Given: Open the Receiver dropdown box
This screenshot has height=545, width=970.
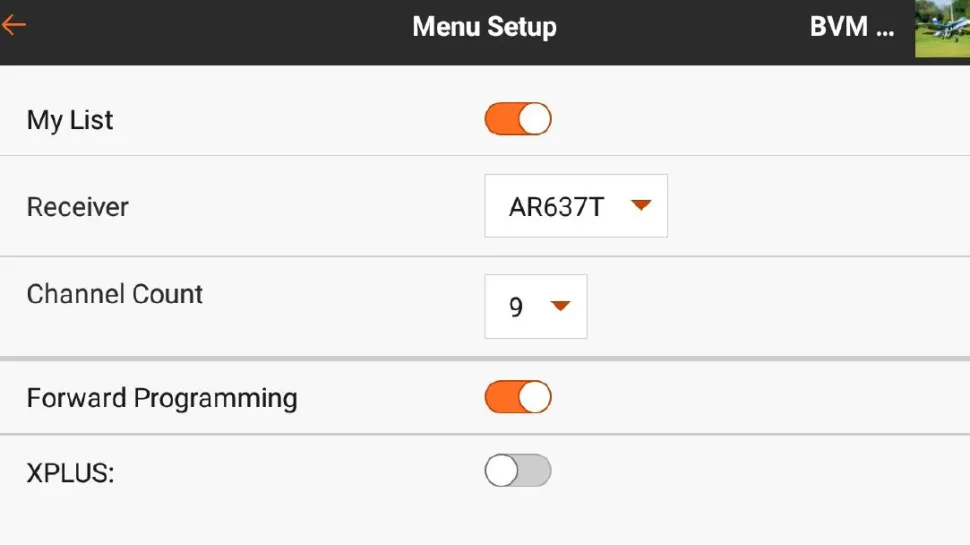Looking at the screenshot, I should point(576,207).
